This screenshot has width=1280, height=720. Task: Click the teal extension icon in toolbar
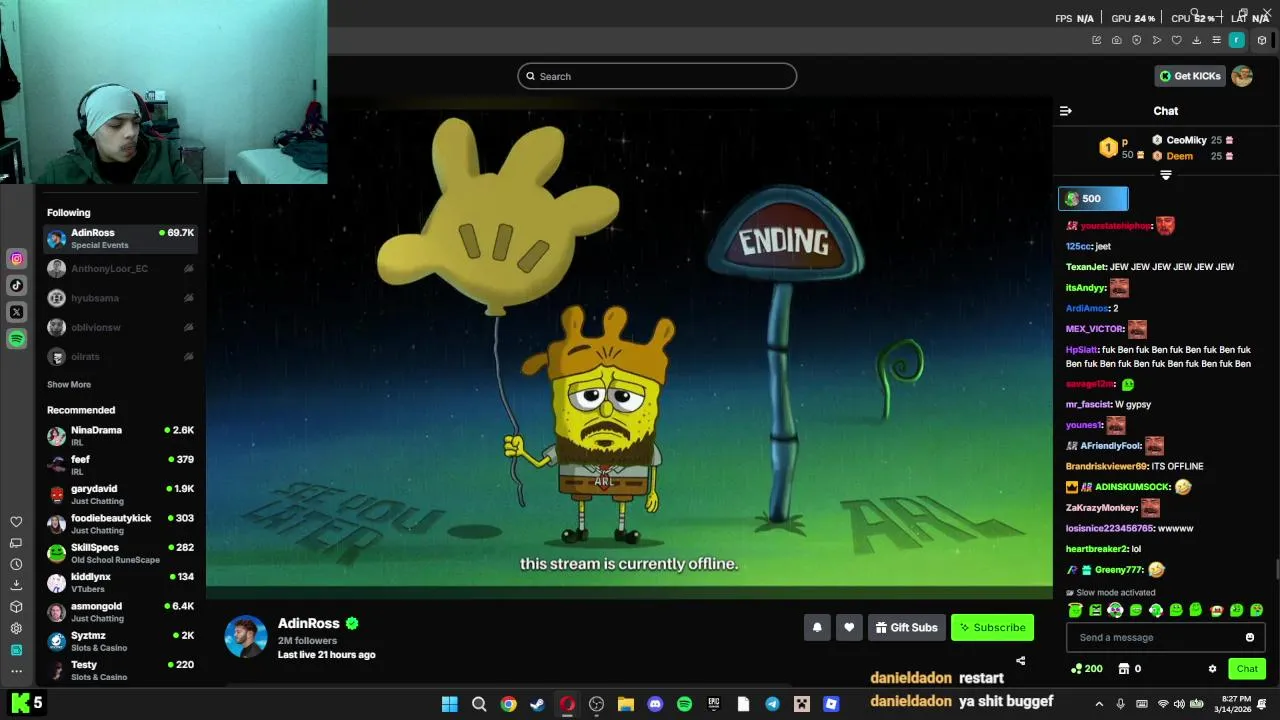1237,40
